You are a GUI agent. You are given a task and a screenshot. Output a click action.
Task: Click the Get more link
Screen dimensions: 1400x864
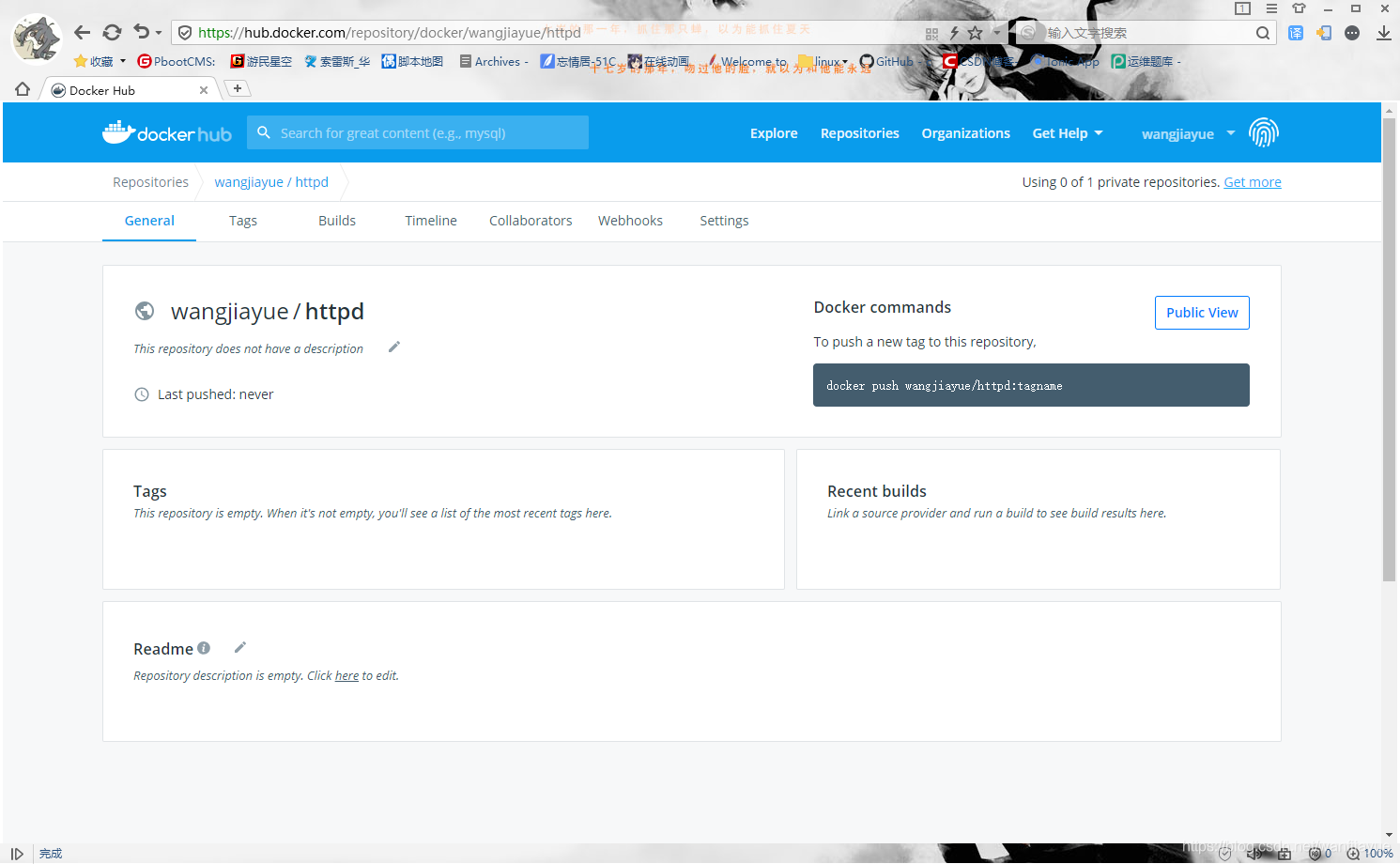click(x=1252, y=182)
